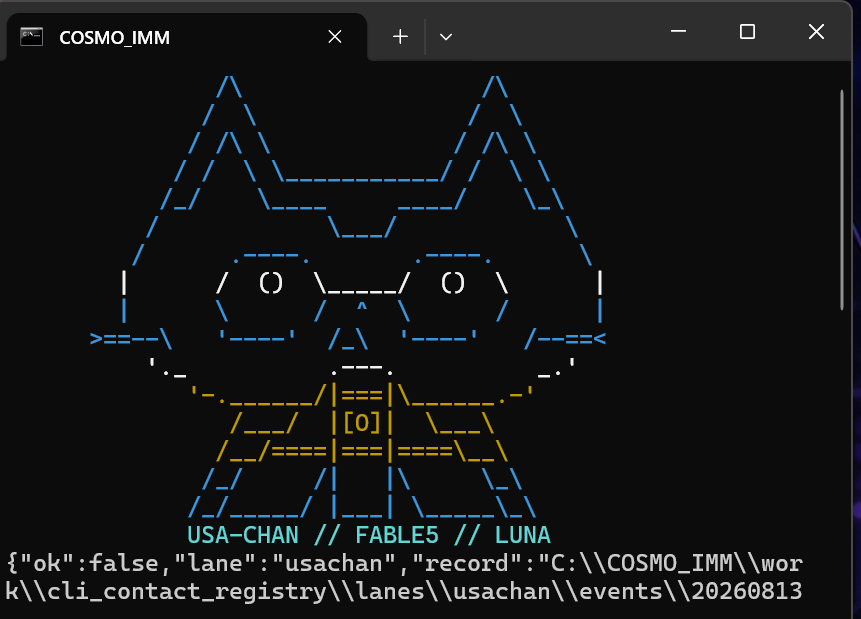The width and height of the screenshot is (861, 619).
Task: Maximize the terminal window
Action: (x=747, y=31)
